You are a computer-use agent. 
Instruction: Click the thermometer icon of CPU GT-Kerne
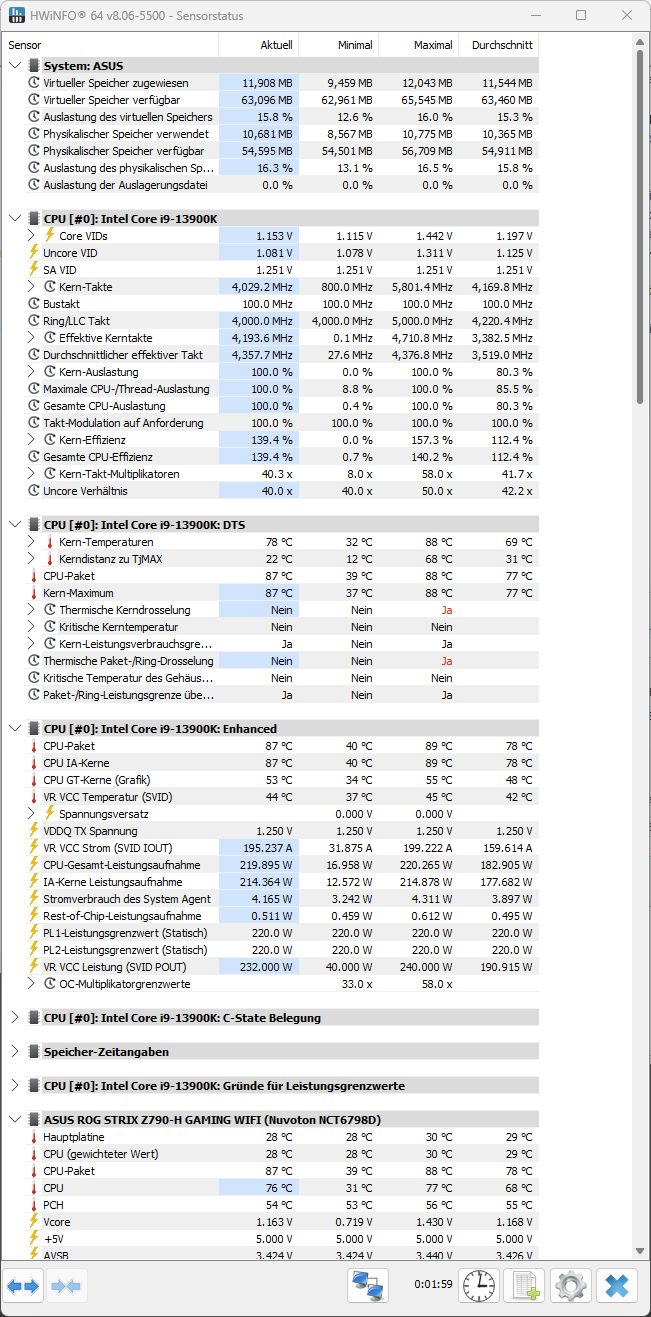34,780
